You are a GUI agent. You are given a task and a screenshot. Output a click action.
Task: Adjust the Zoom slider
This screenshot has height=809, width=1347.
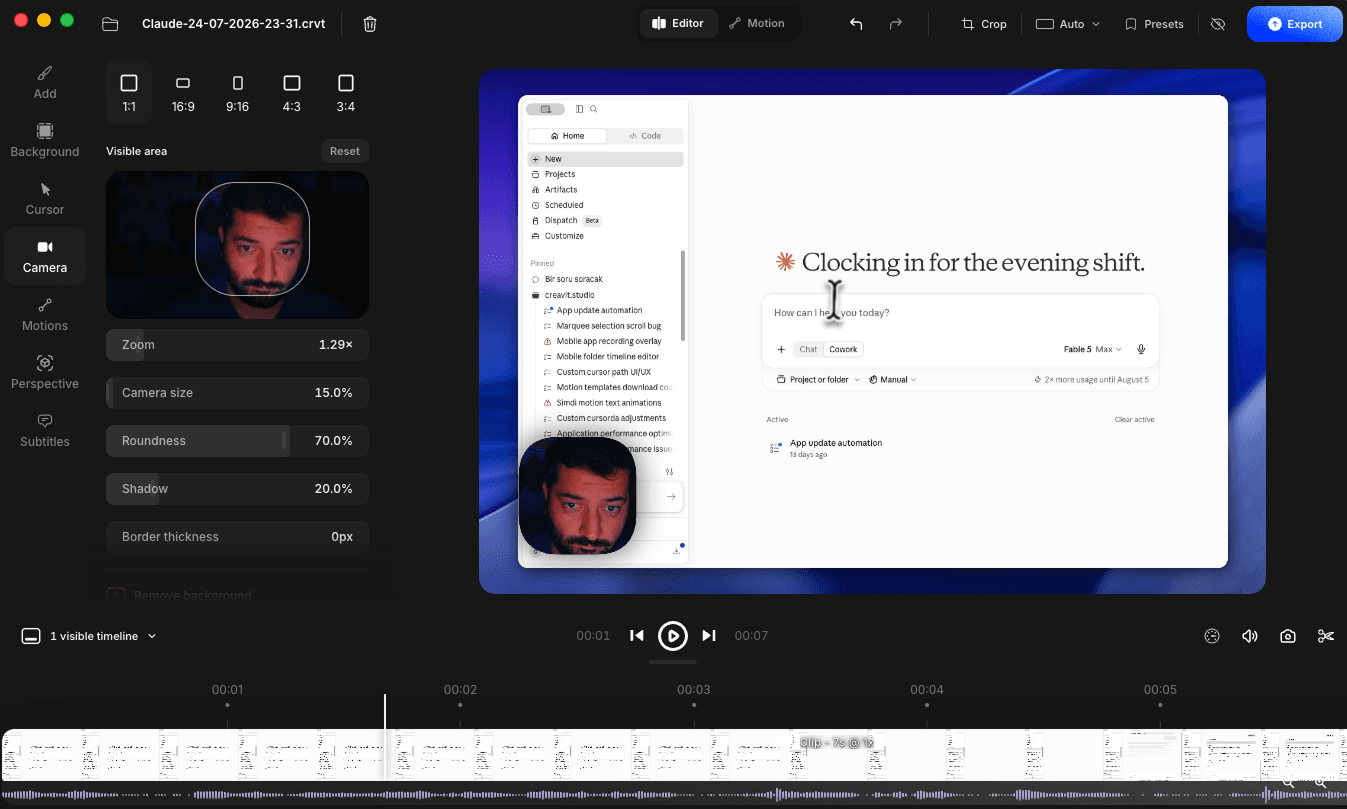click(237, 345)
